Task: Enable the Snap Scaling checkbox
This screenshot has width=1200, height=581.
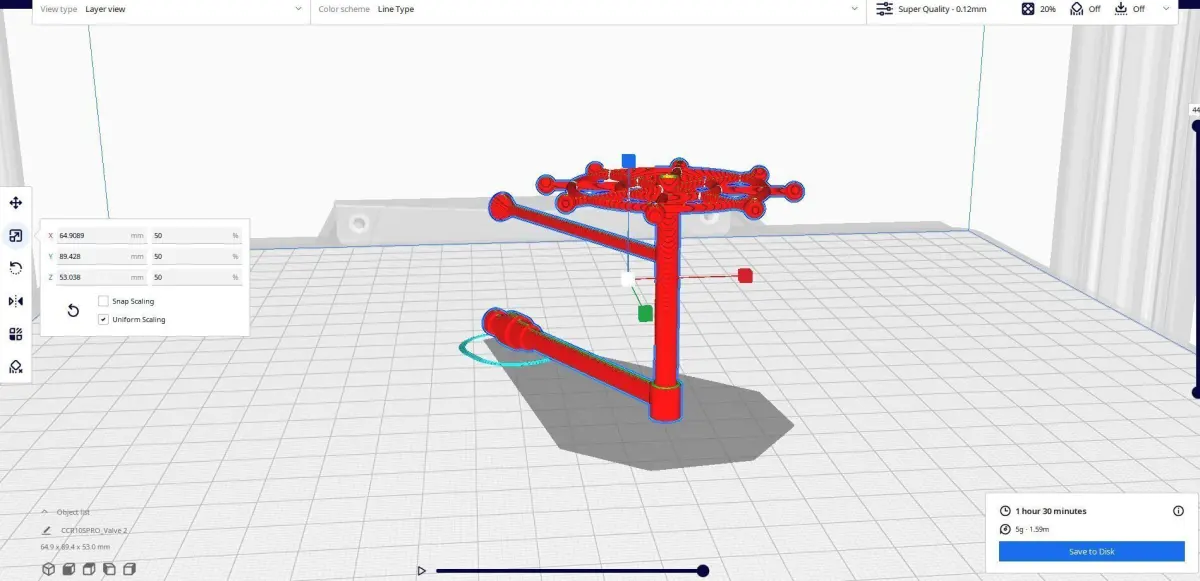Action: click(x=103, y=301)
